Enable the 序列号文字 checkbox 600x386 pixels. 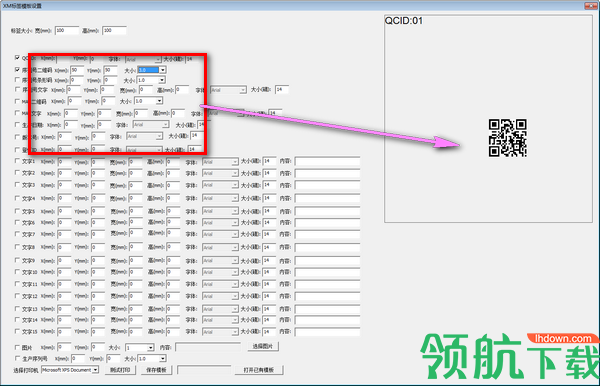(x=17, y=89)
